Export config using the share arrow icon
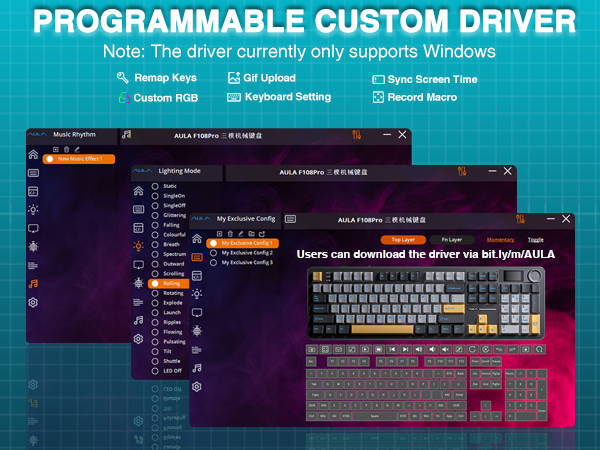 [262, 233]
